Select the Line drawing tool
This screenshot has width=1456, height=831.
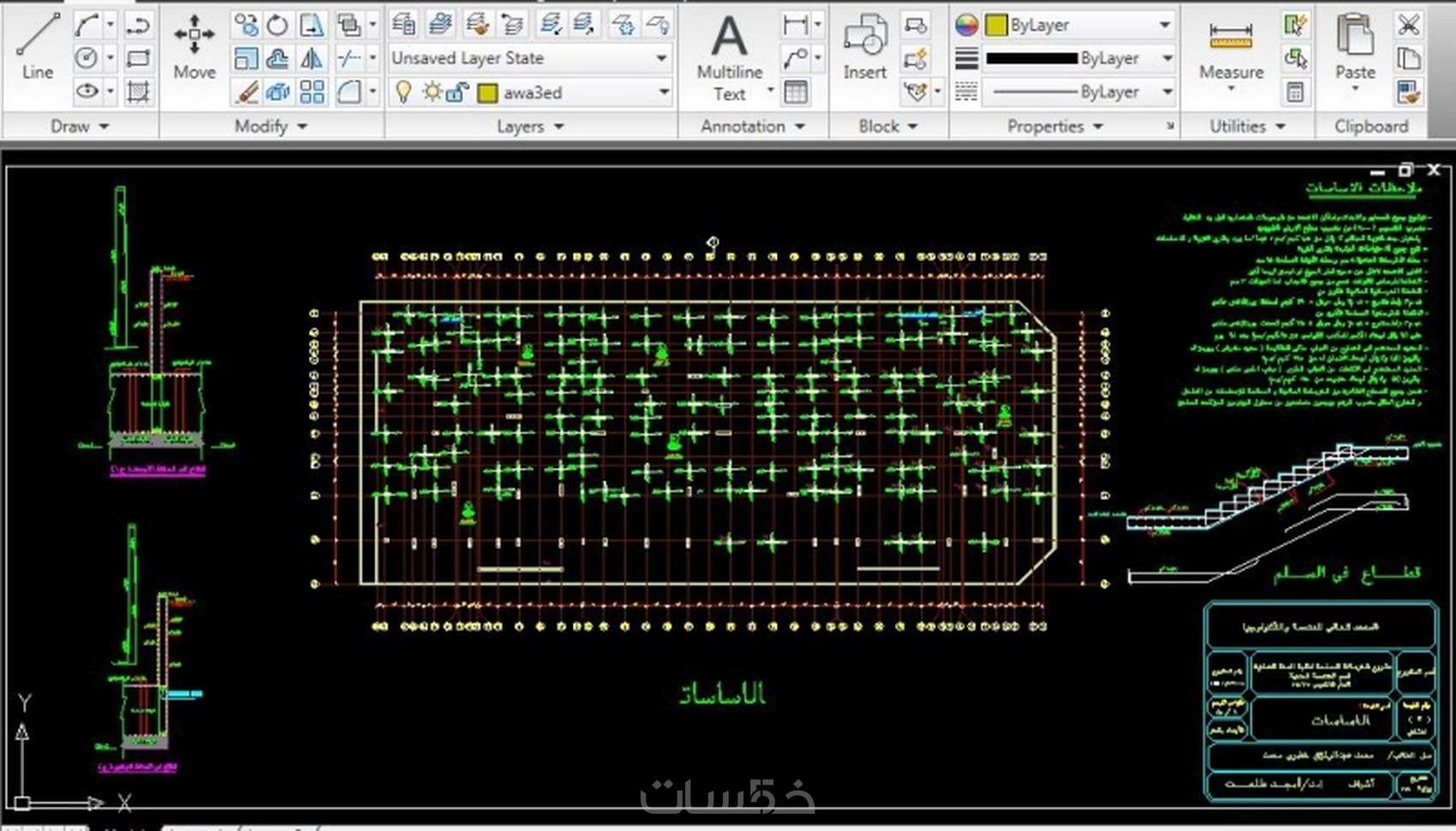tap(38, 47)
